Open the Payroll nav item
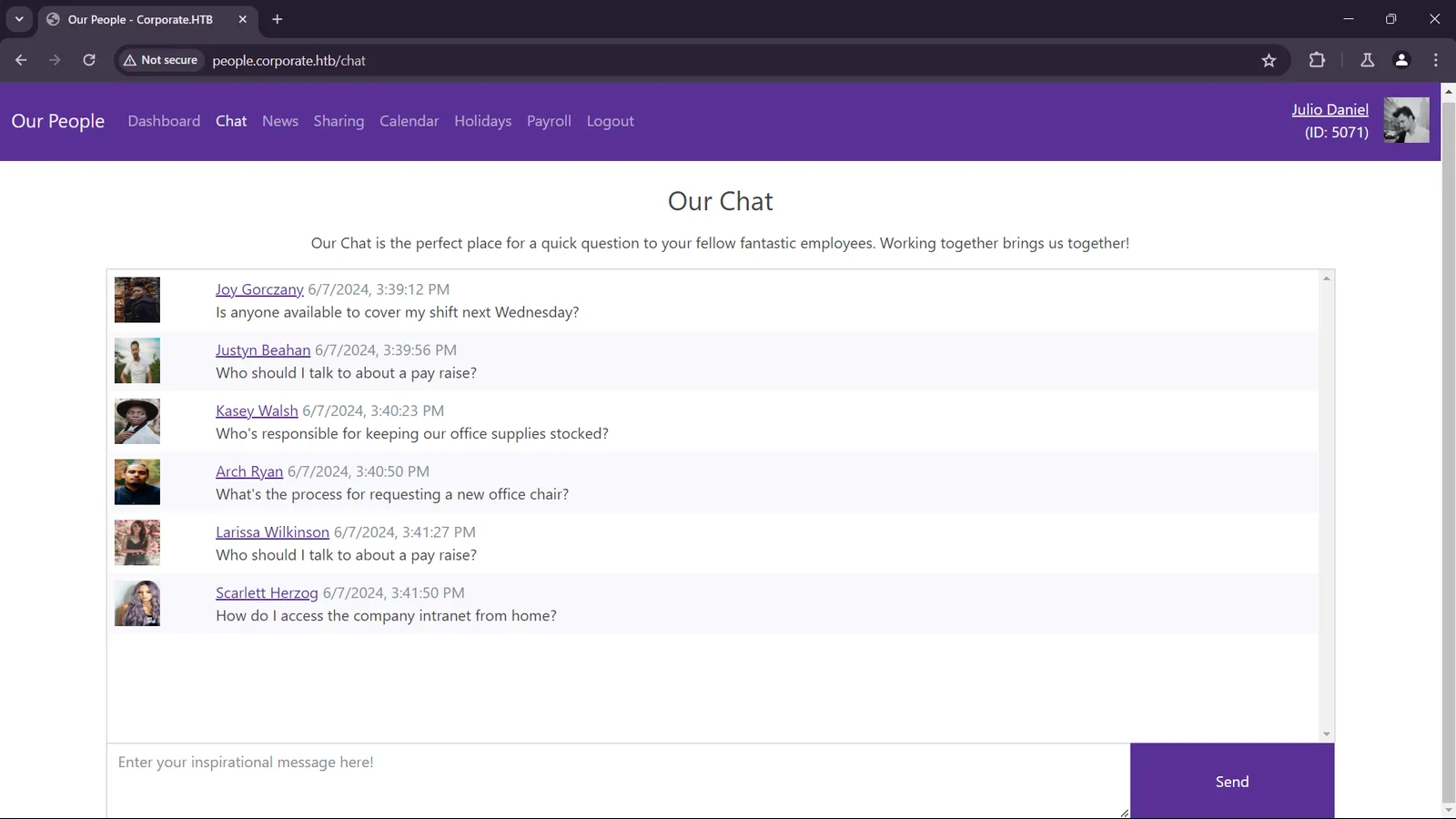Image resolution: width=1456 pixels, height=819 pixels. (x=549, y=121)
